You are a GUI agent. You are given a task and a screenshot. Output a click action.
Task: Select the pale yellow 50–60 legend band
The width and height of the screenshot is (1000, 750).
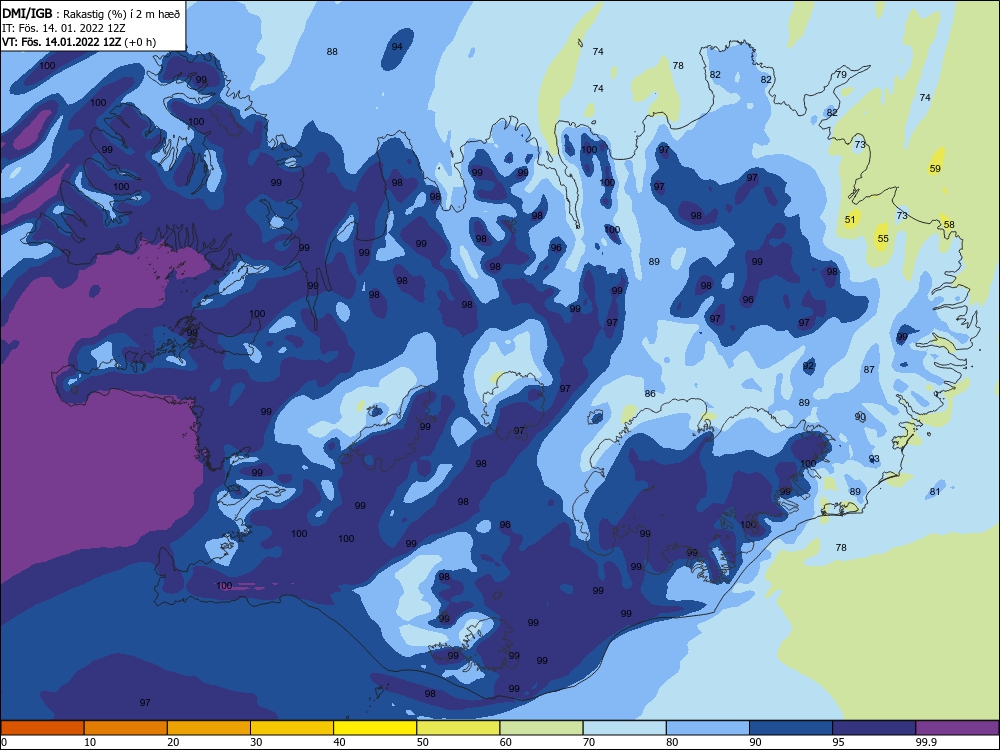pyautogui.click(x=458, y=728)
